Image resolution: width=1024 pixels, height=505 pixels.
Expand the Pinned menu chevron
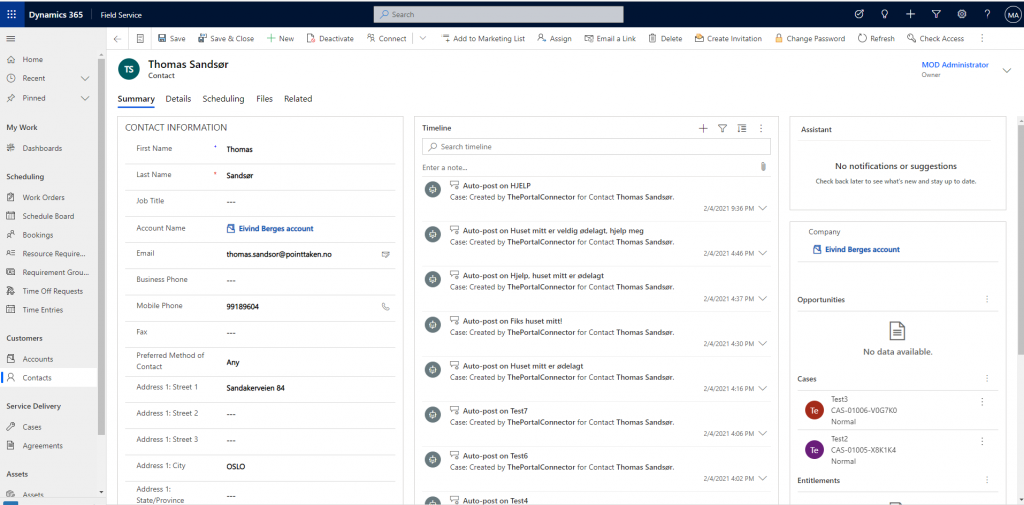click(x=85, y=98)
